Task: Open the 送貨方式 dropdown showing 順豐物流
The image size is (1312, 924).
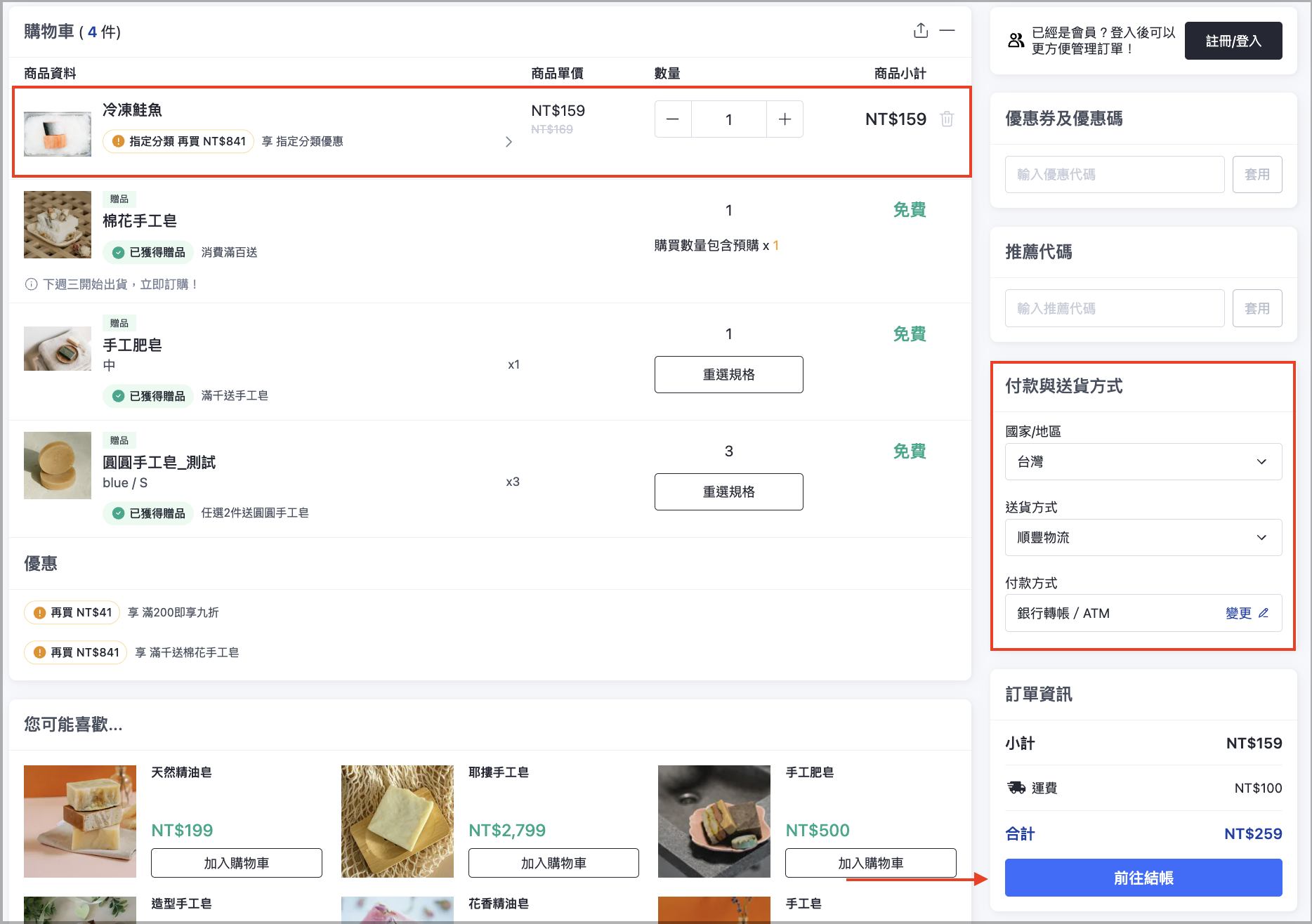Action: pos(1143,538)
